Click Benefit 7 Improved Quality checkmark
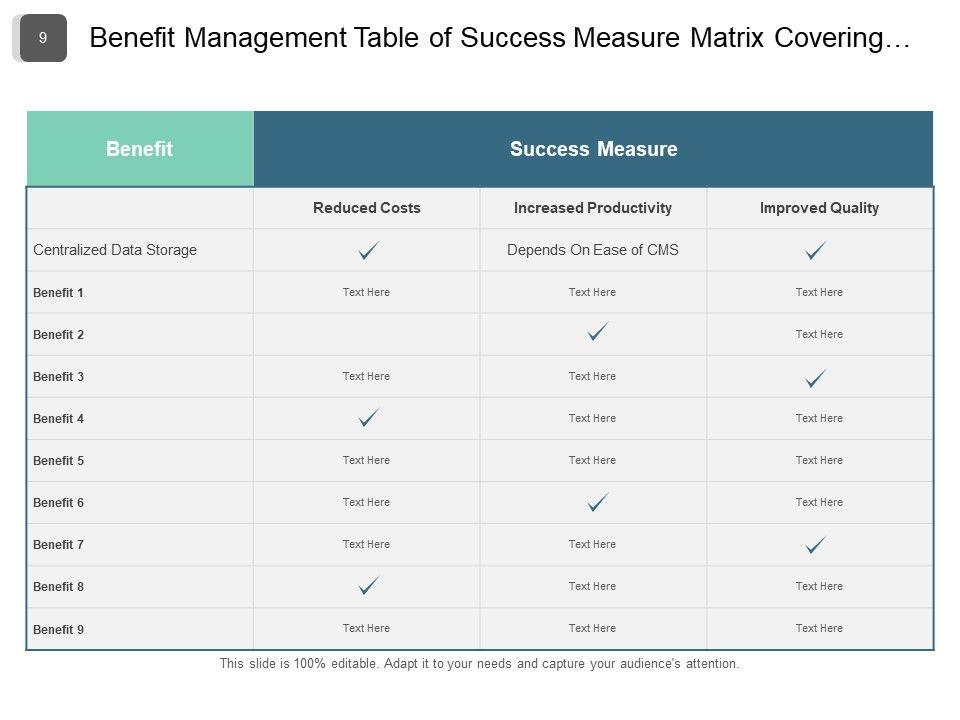 pyautogui.click(x=816, y=545)
